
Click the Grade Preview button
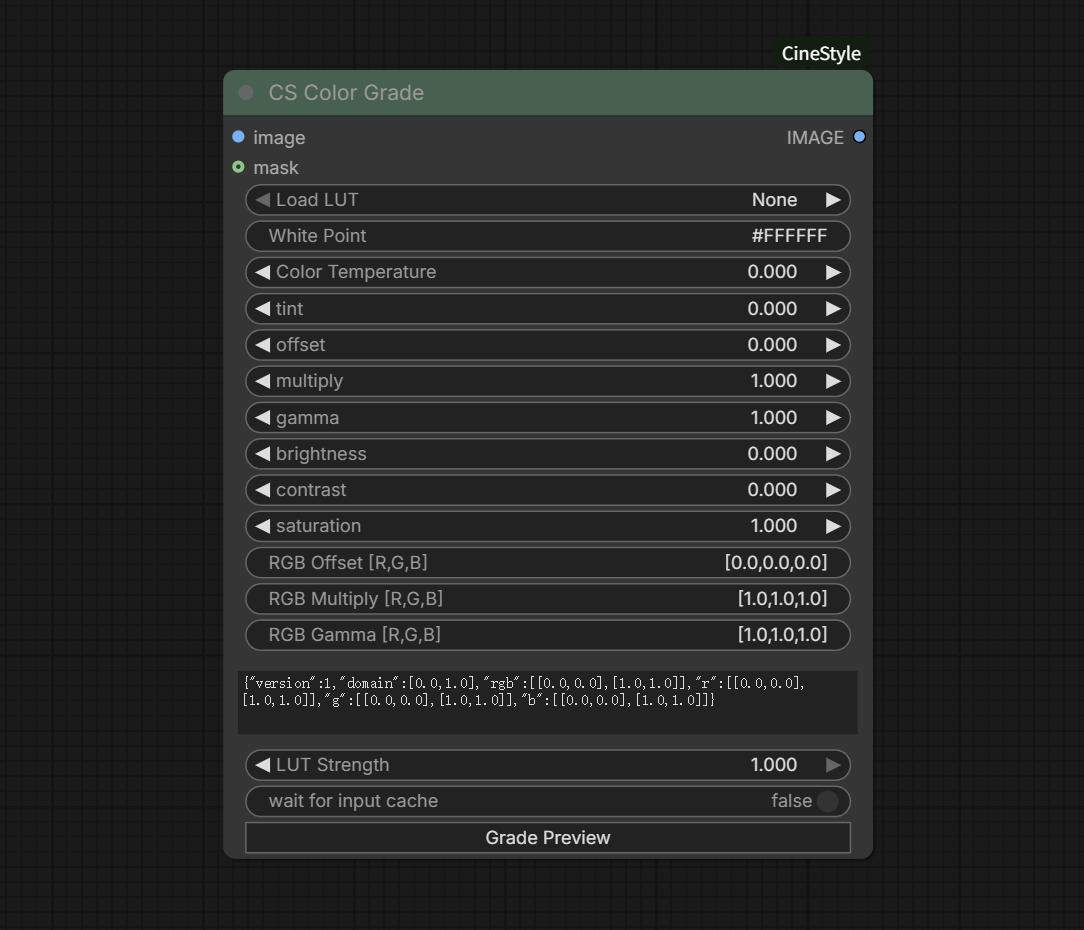click(x=548, y=837)
